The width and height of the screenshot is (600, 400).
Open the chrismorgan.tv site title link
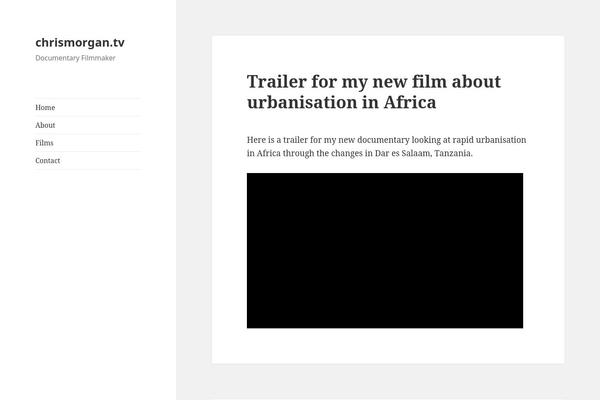coord(80,42)
